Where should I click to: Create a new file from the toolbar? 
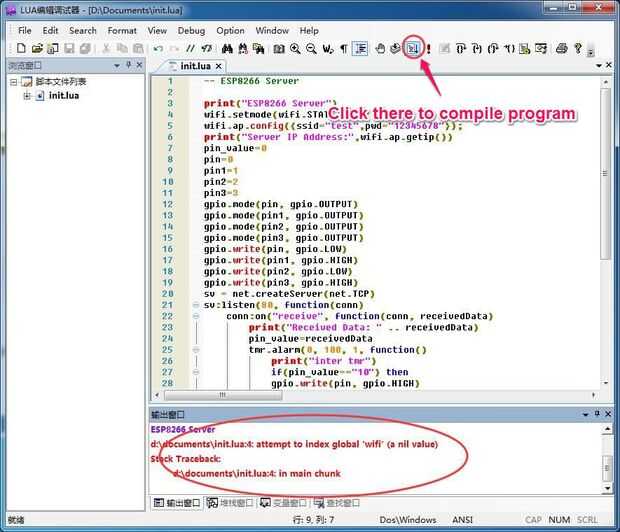[21, 49]
